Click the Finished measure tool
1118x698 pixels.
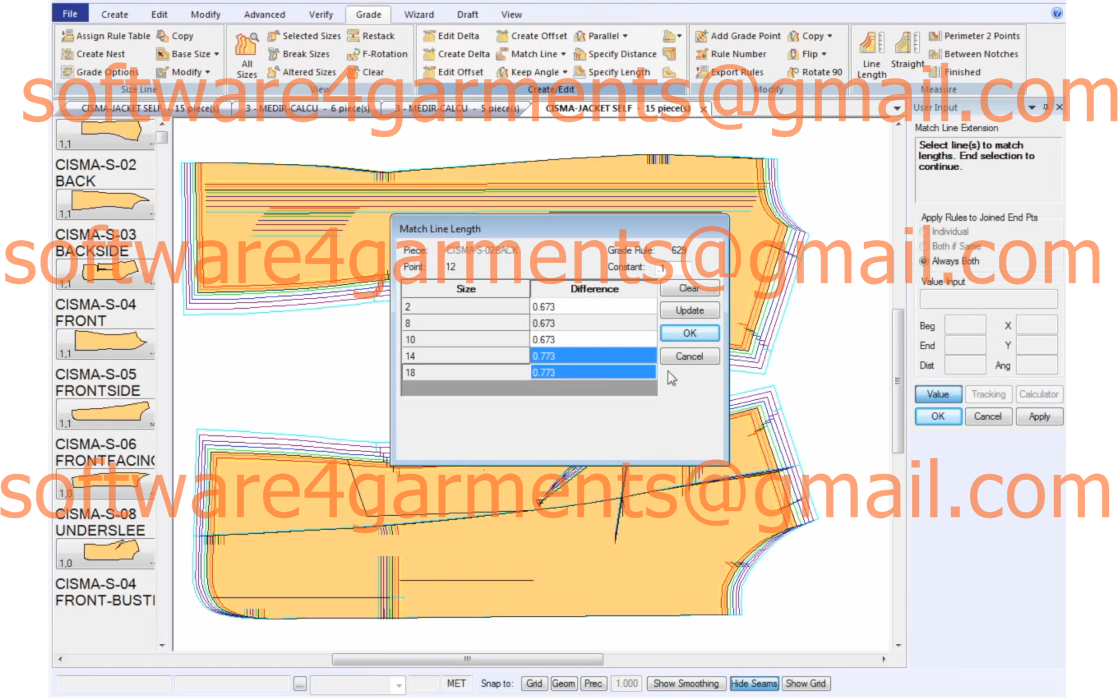click(x=955, y=72)
